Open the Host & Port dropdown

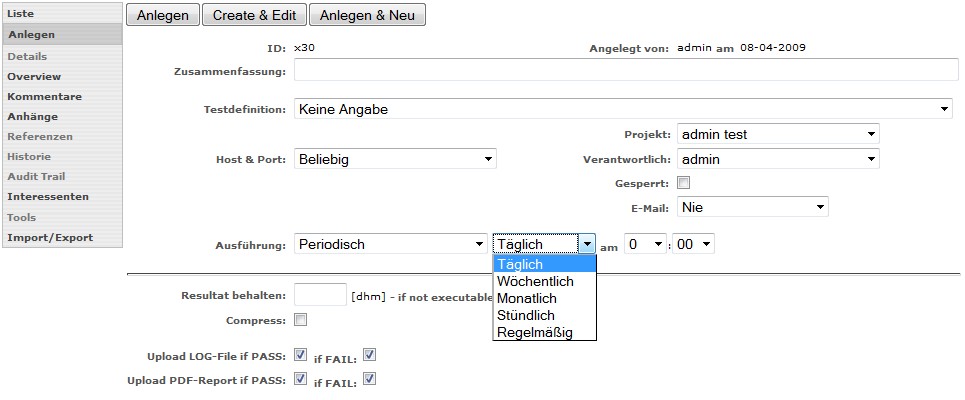[x=395, y=159]
